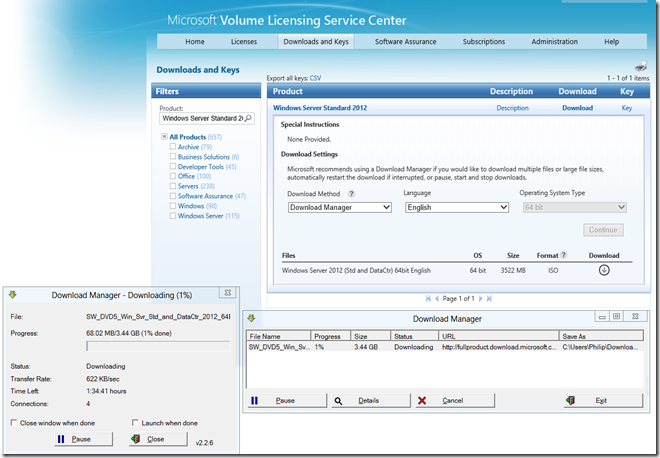Click the printer icon near Downloads and Keys
Image resolution: width=660 pixels, height=458 pixels.
point(641,66)
